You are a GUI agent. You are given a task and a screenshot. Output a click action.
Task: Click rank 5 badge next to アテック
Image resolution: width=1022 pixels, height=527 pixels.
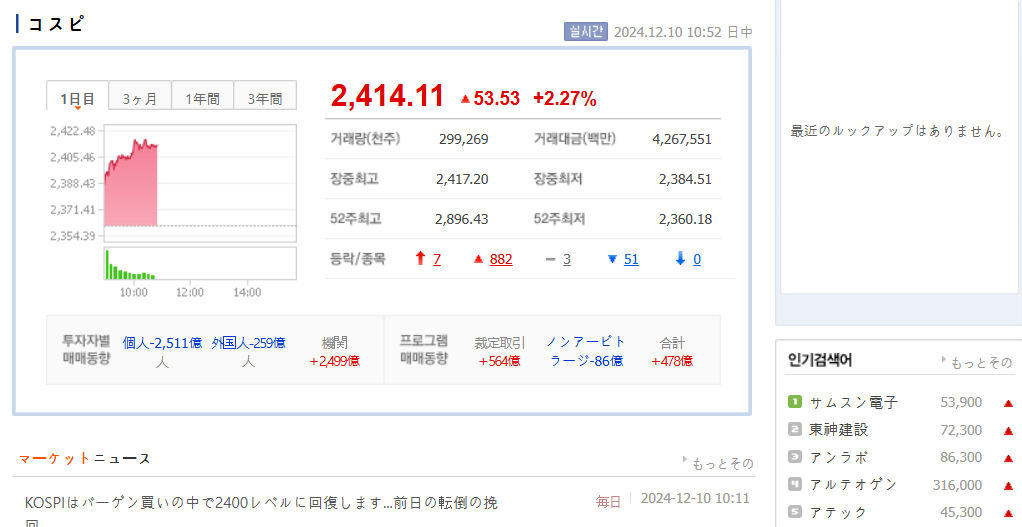pos(795,512)
